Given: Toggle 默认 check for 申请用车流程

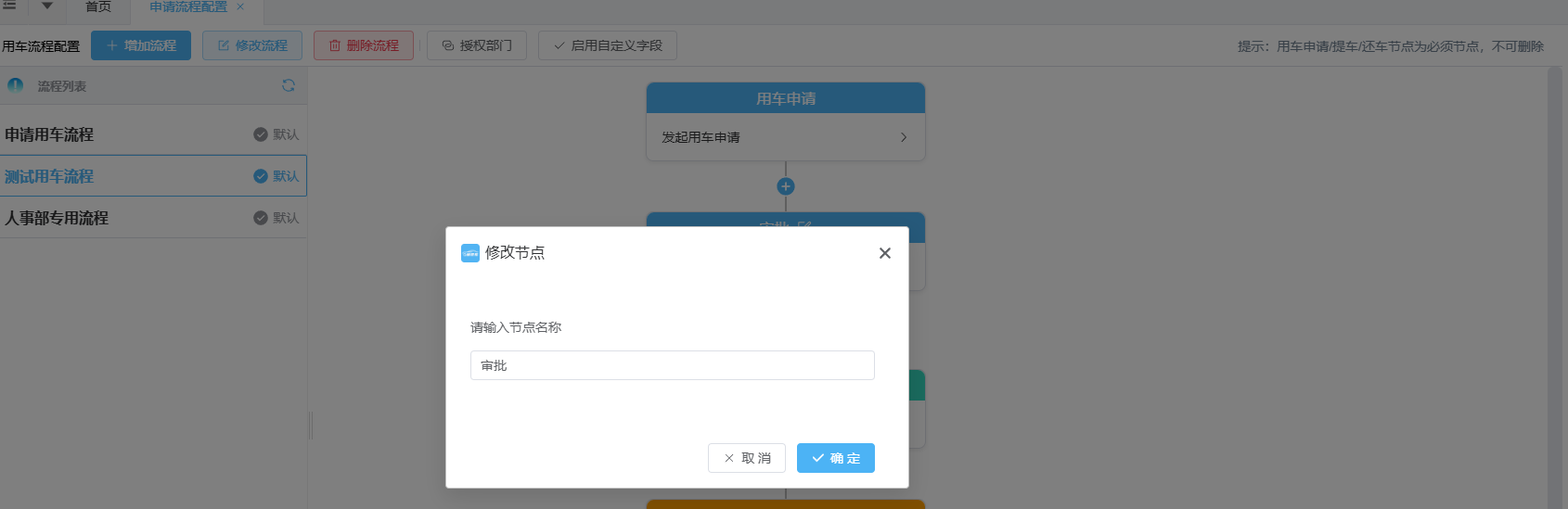Looking at the screenshot, I should (x=261, y=134).
